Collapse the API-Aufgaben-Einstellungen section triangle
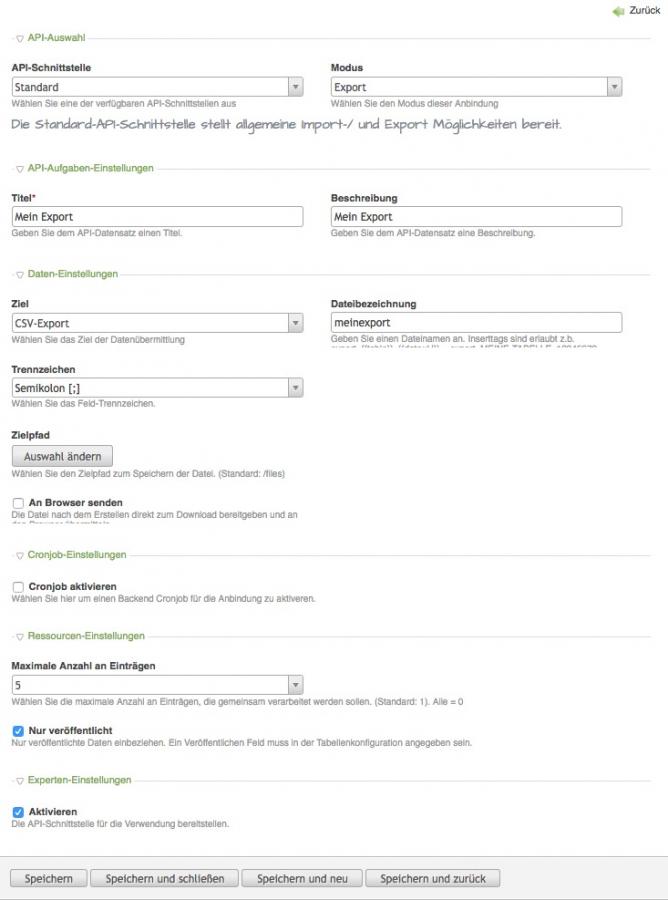This screenshot has width=668, height=900. [x=20, y=169]
